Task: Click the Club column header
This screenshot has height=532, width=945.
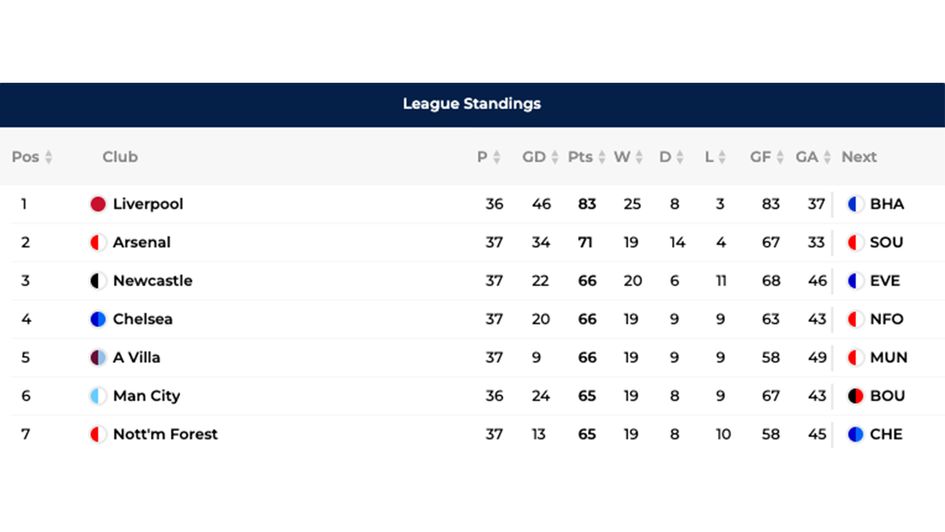Action: point(120,157)
